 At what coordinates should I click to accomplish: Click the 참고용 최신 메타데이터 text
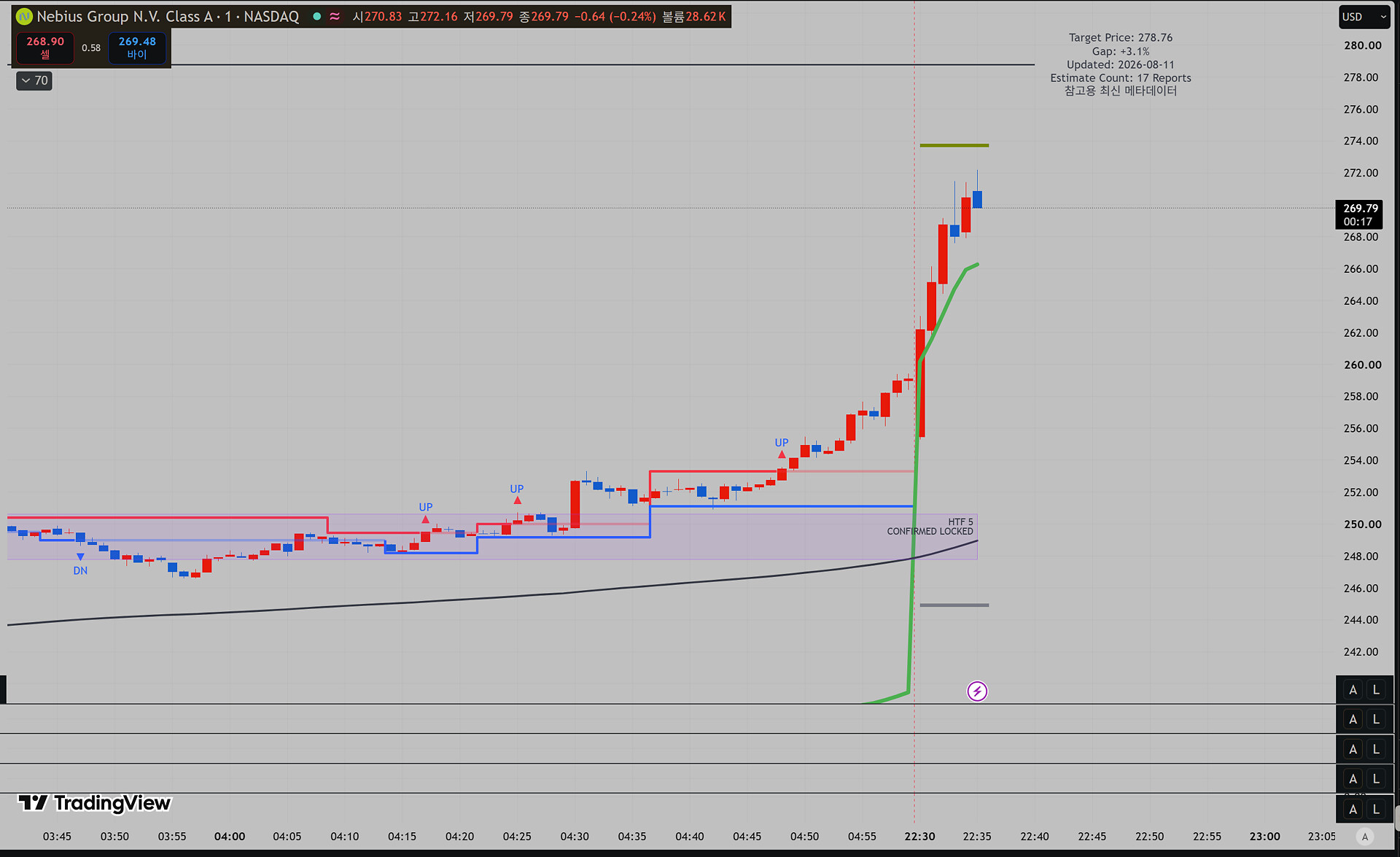tap(1121, 91)
